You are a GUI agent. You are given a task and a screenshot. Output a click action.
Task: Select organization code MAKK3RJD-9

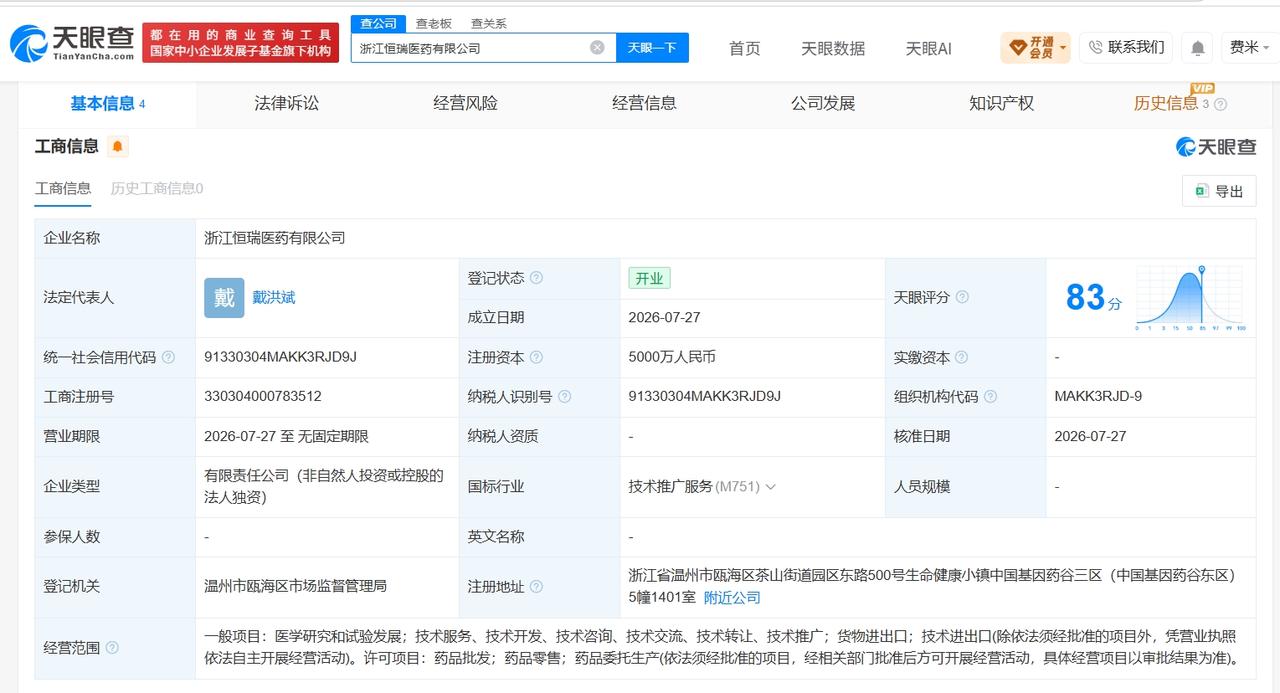click(1098, 397)
